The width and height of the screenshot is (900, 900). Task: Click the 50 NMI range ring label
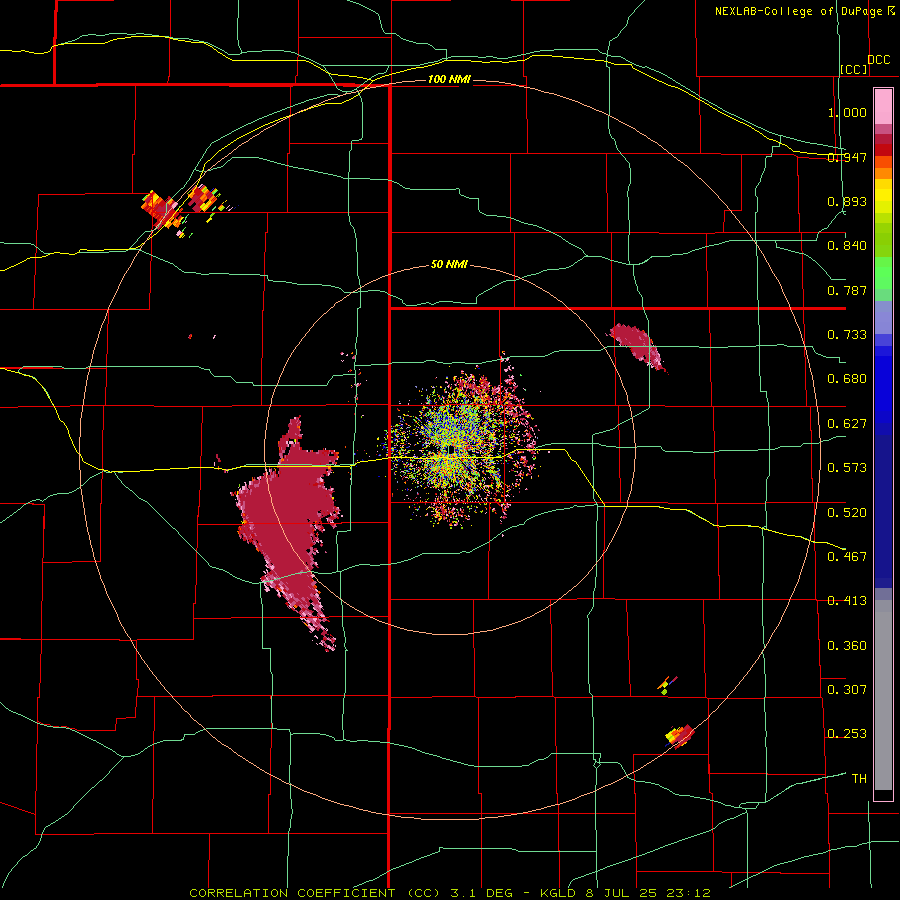[x=449, y=264]
